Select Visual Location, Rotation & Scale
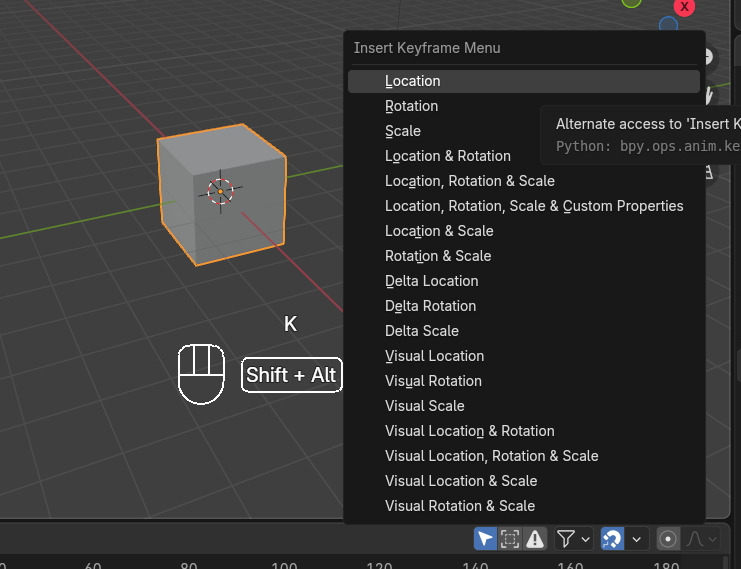The width and height of the screenshot is (741, 569). 524,456
